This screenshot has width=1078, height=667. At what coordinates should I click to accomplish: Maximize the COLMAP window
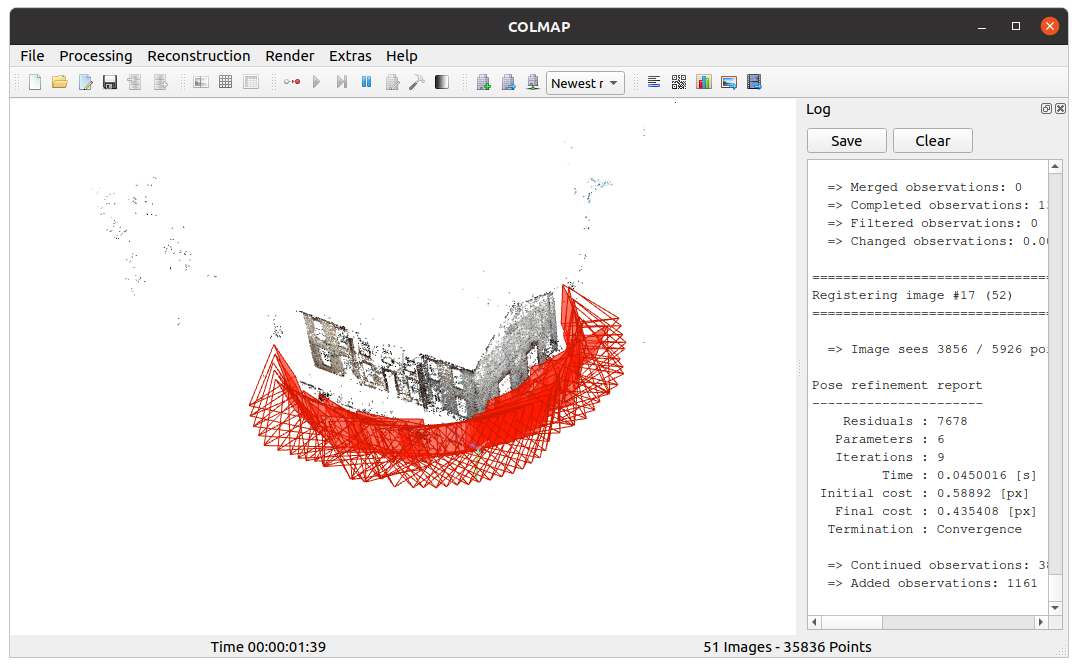(x=1015, y=26)
